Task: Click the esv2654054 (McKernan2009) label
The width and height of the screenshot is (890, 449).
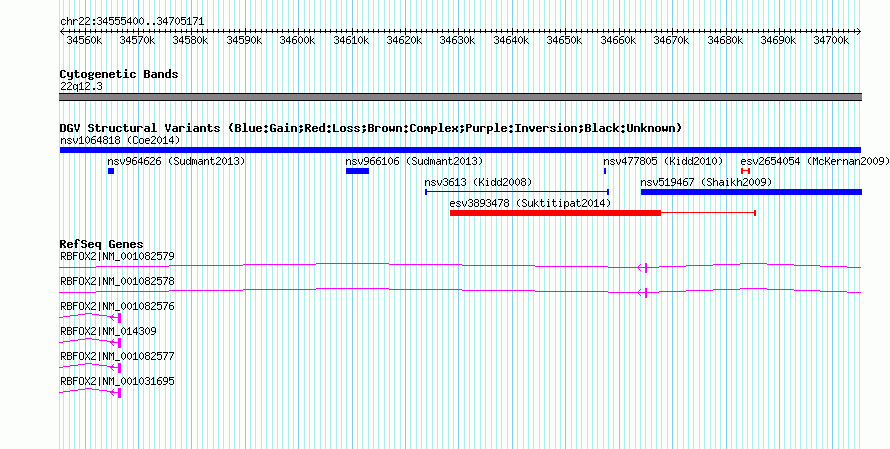Action: click(815, 162)
